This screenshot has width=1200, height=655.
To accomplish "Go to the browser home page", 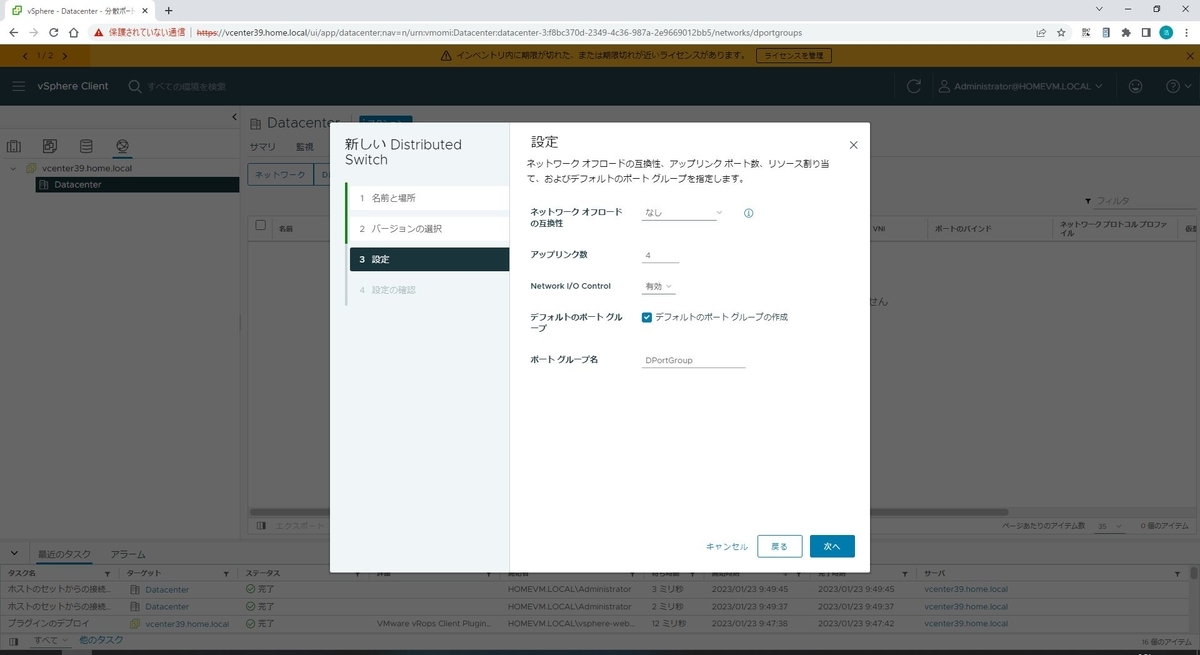I will tap(75, 32).
